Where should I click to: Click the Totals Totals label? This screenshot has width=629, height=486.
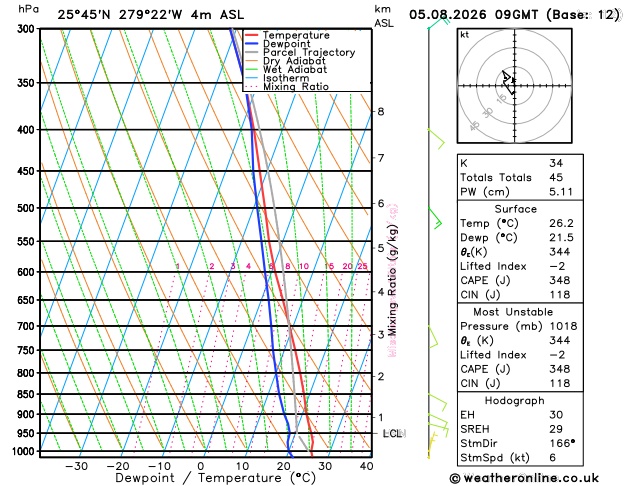496,178
